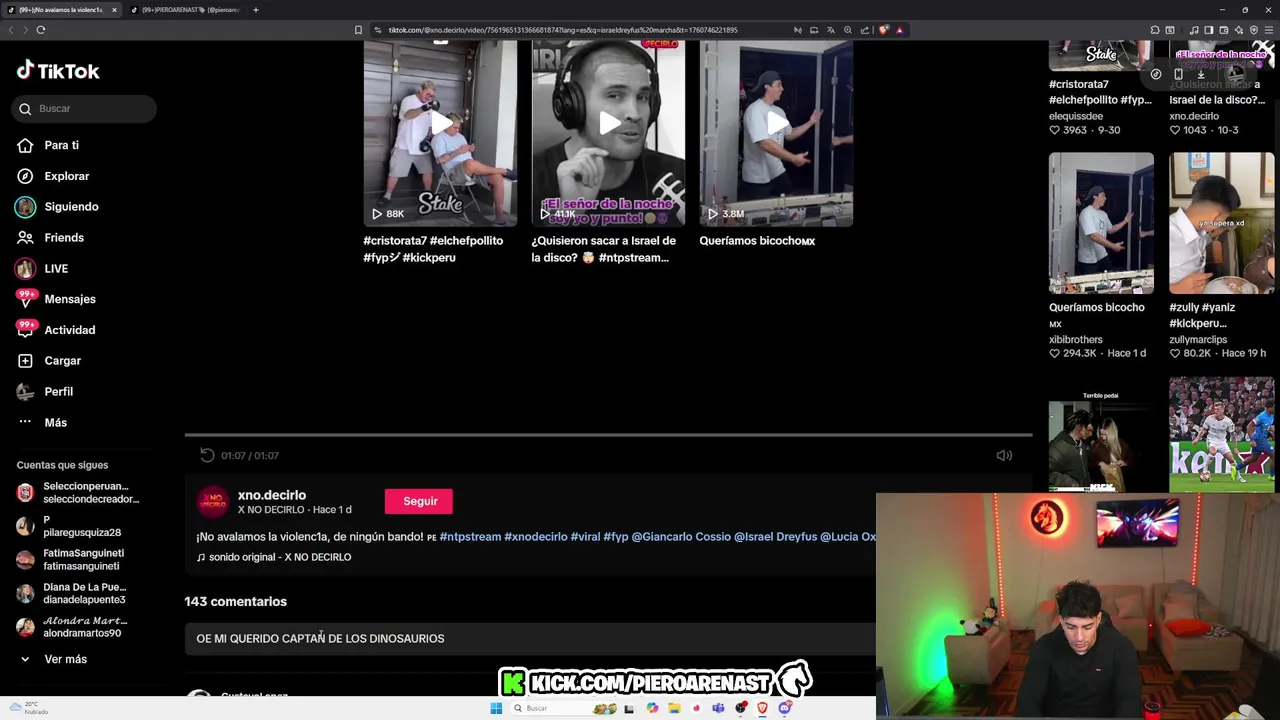Follow xno.decirlo with Seguir button

pyautogui.click(x=420, y=501)
